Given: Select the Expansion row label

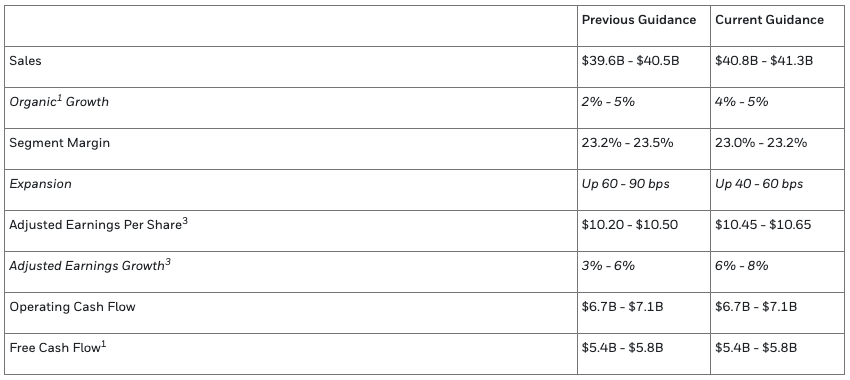Looking at the screenshot, I should [40, 184].
